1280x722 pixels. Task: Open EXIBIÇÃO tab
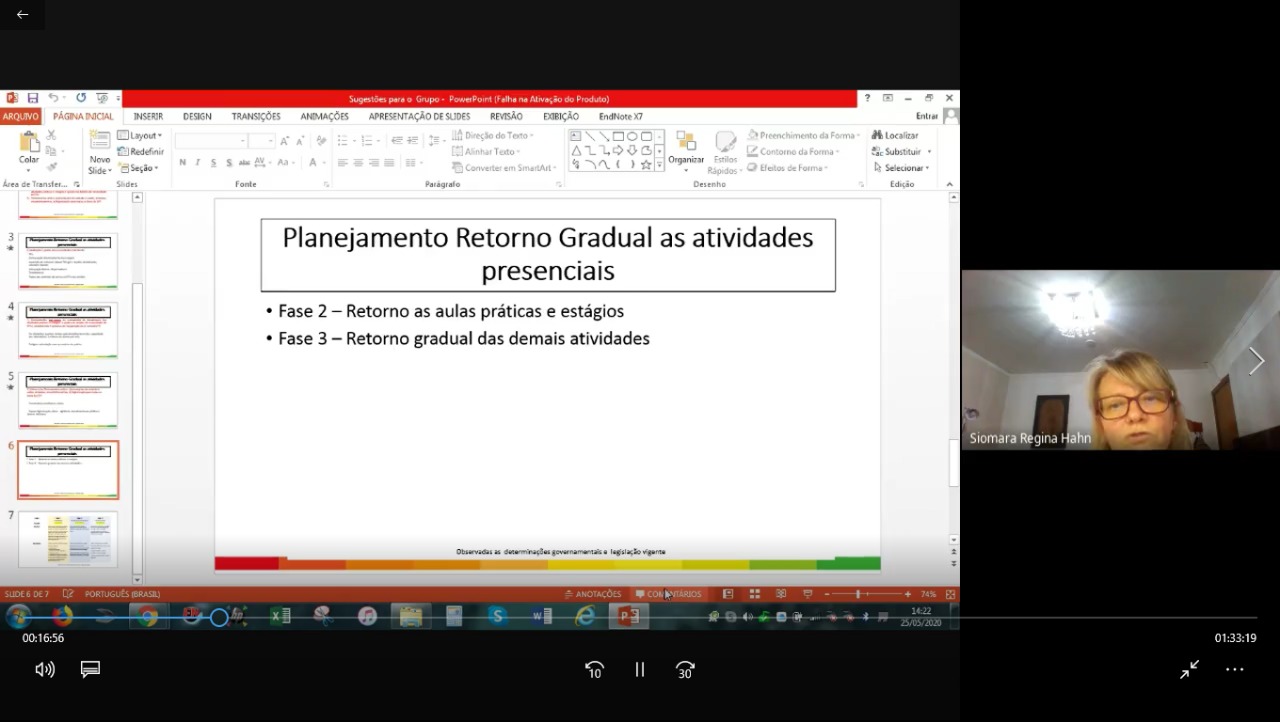561,116
